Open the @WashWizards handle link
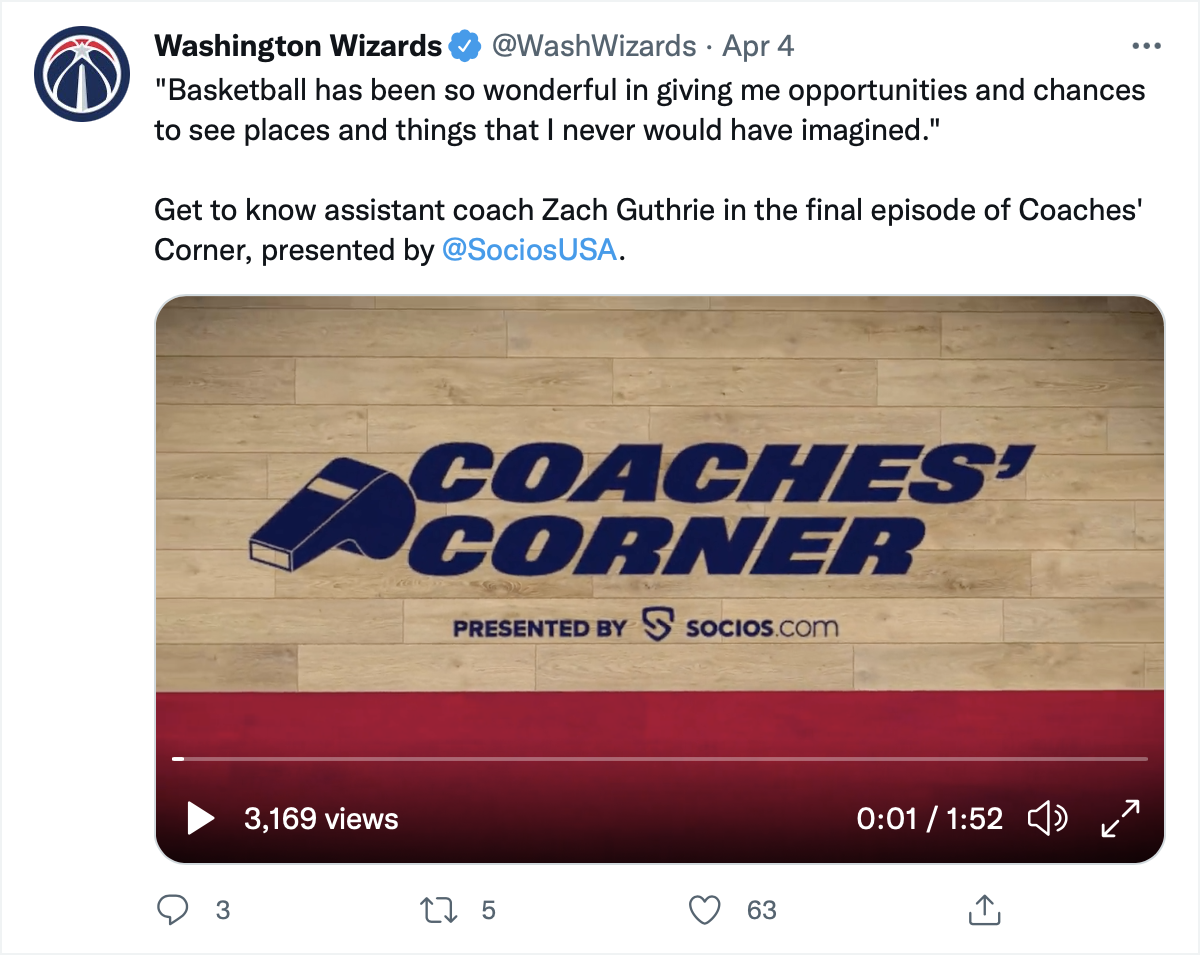 [x=589, y=46]
